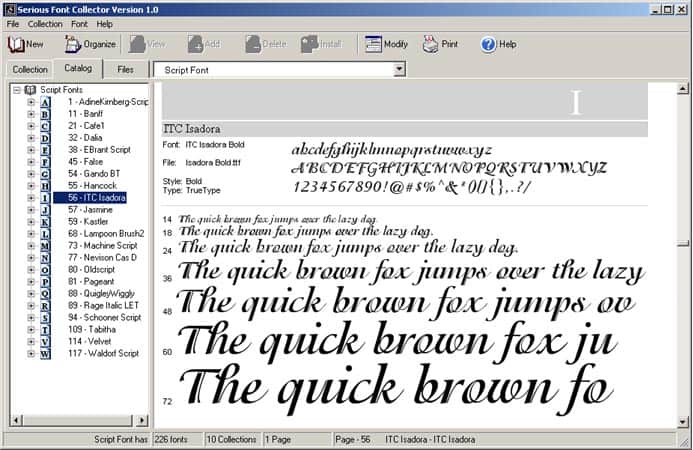Select 32 - Dalia entry
Screen dimensions: 693x450
coord(85,138)
